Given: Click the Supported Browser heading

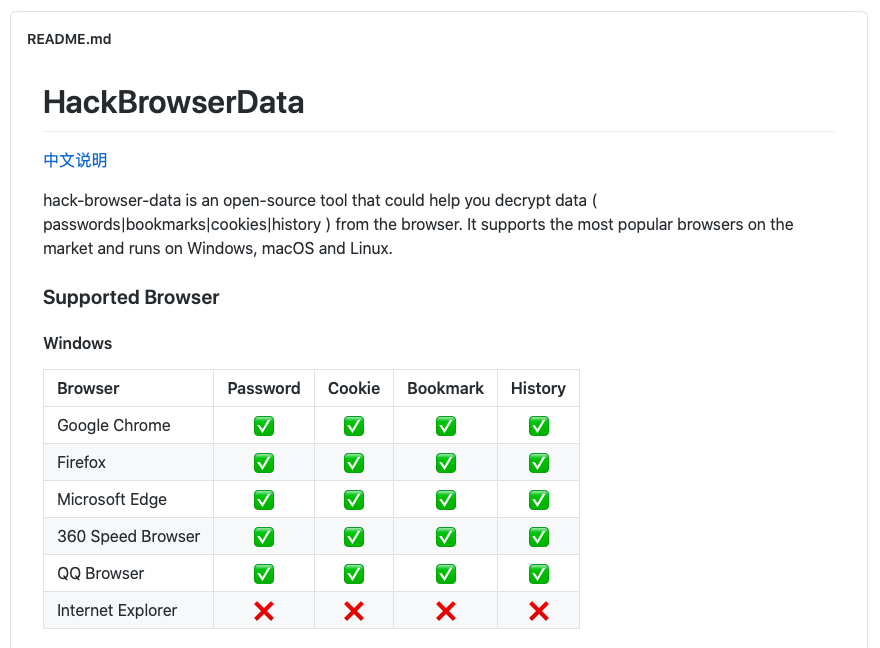Looking at the screenshot, I should tap(131, 297).
